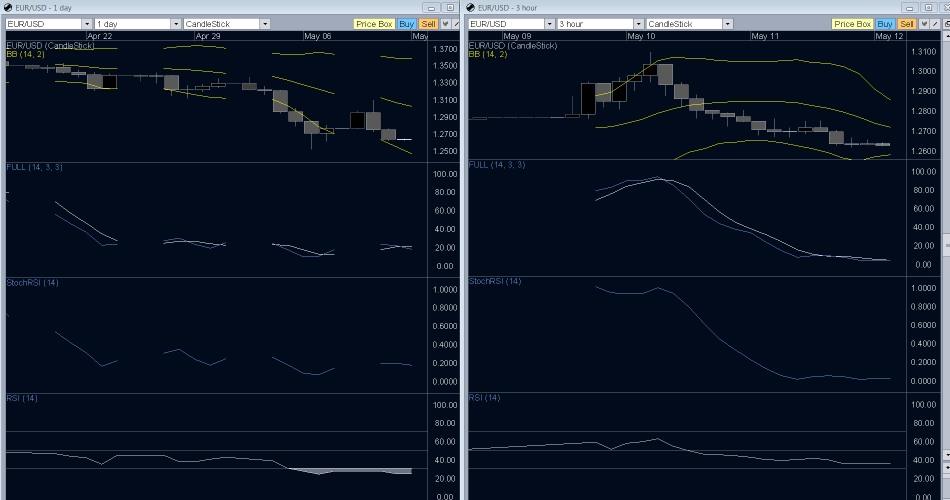Expand the 1 day timeframe dropdown arrow
Image resolution: width=950 pixels, height=500 pixels.
[176, 24]
